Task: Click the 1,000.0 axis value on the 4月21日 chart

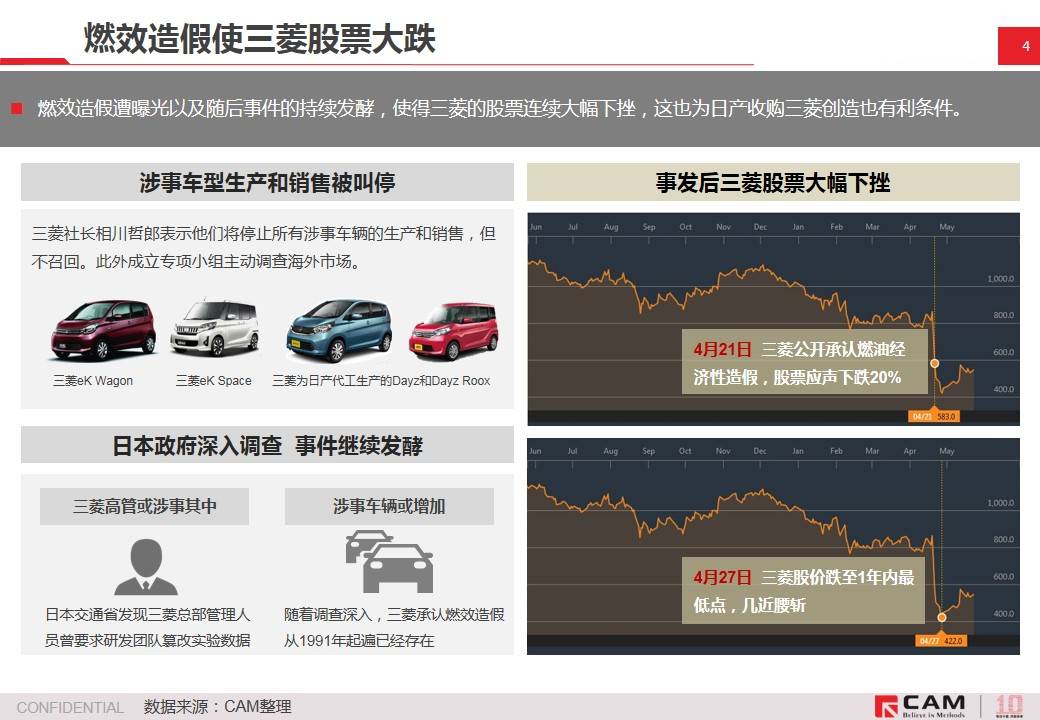Action: (1001, 279)
